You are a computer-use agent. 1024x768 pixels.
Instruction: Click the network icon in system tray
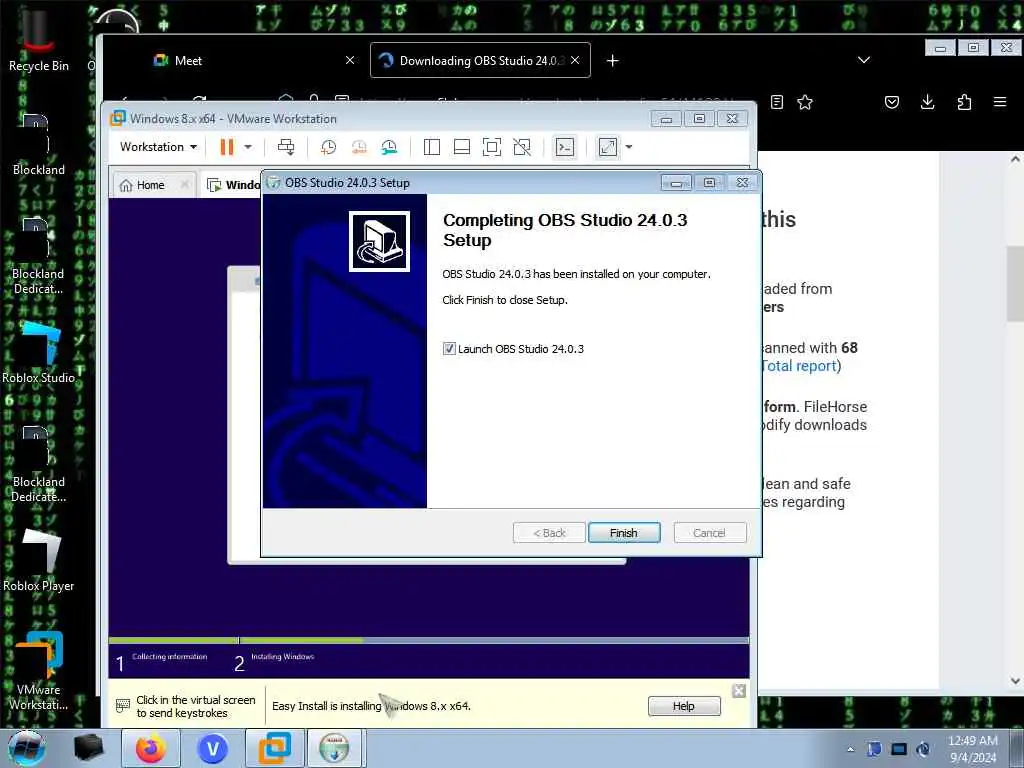click(899, 750)
